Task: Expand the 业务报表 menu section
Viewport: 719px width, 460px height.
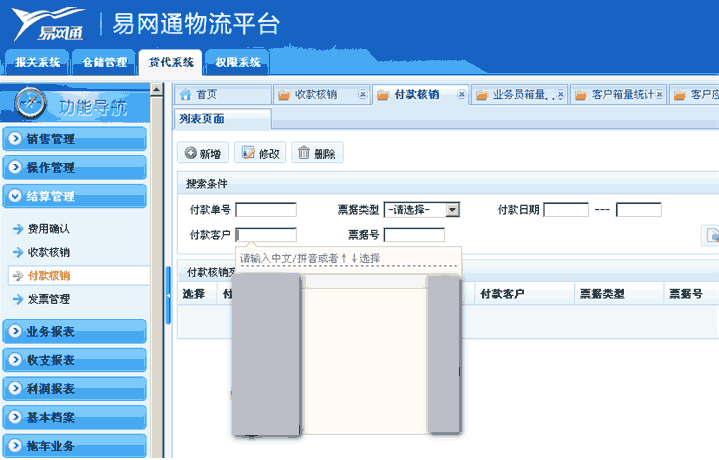Action: (x=74, y=331)
